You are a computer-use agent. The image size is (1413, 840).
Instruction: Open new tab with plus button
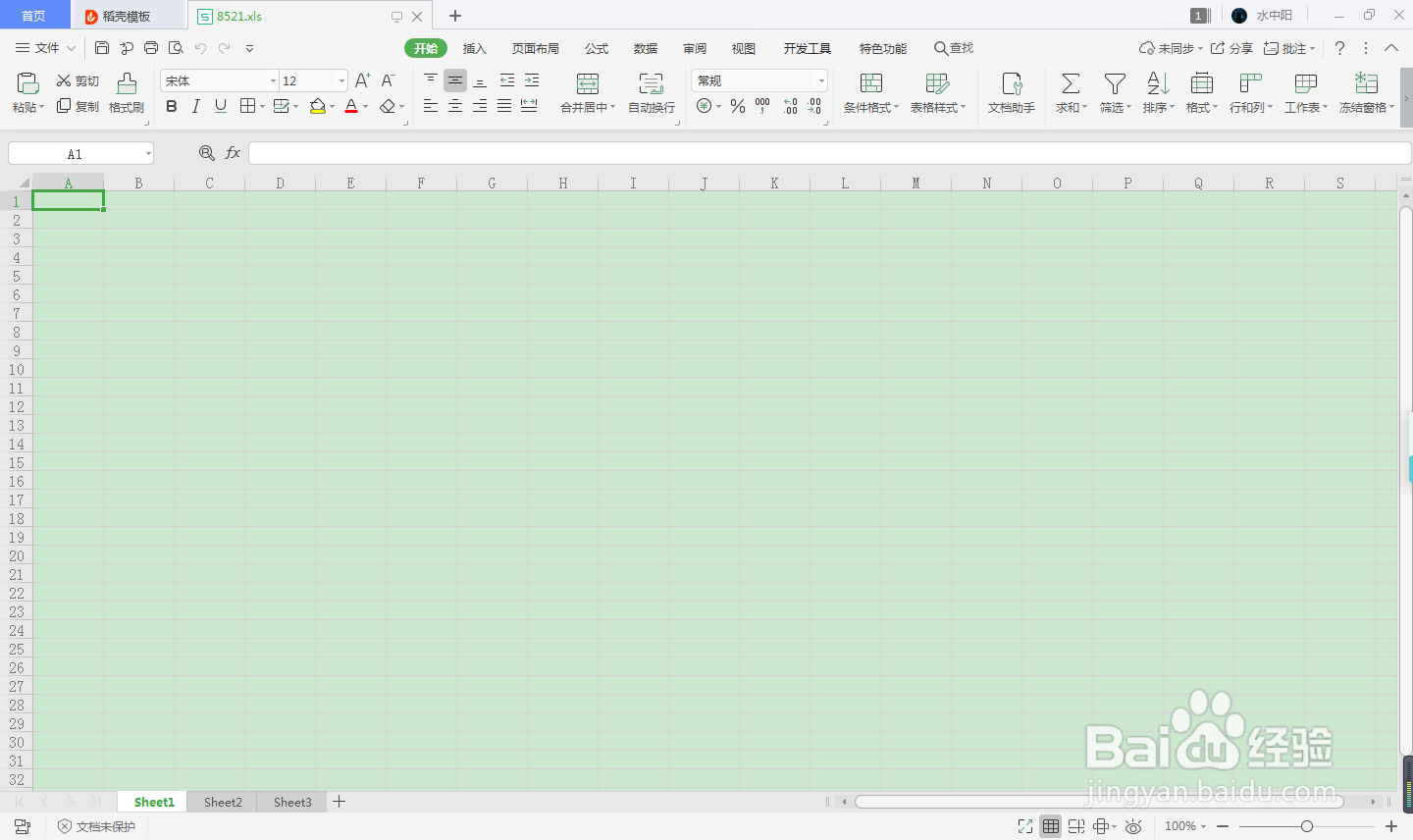pyautogui.click(x=455, y=16)
